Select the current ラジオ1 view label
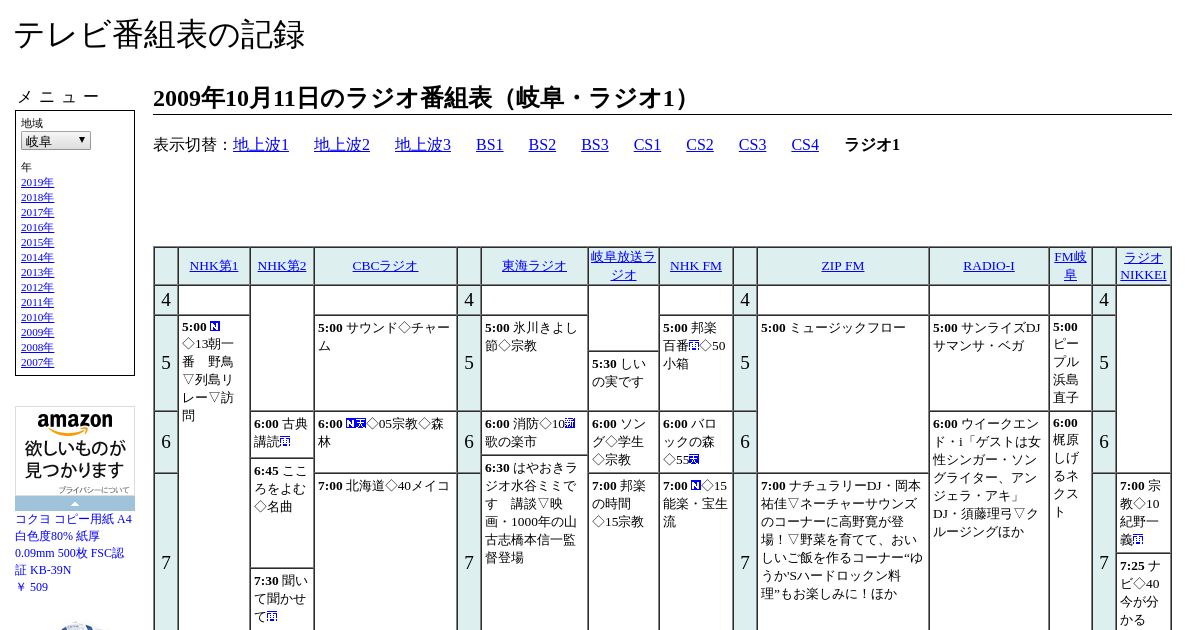 (872, 145)
